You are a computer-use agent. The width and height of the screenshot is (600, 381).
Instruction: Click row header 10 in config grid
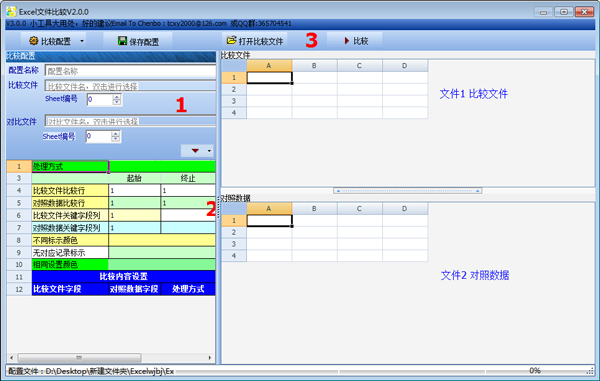click(x=19, y=264)
